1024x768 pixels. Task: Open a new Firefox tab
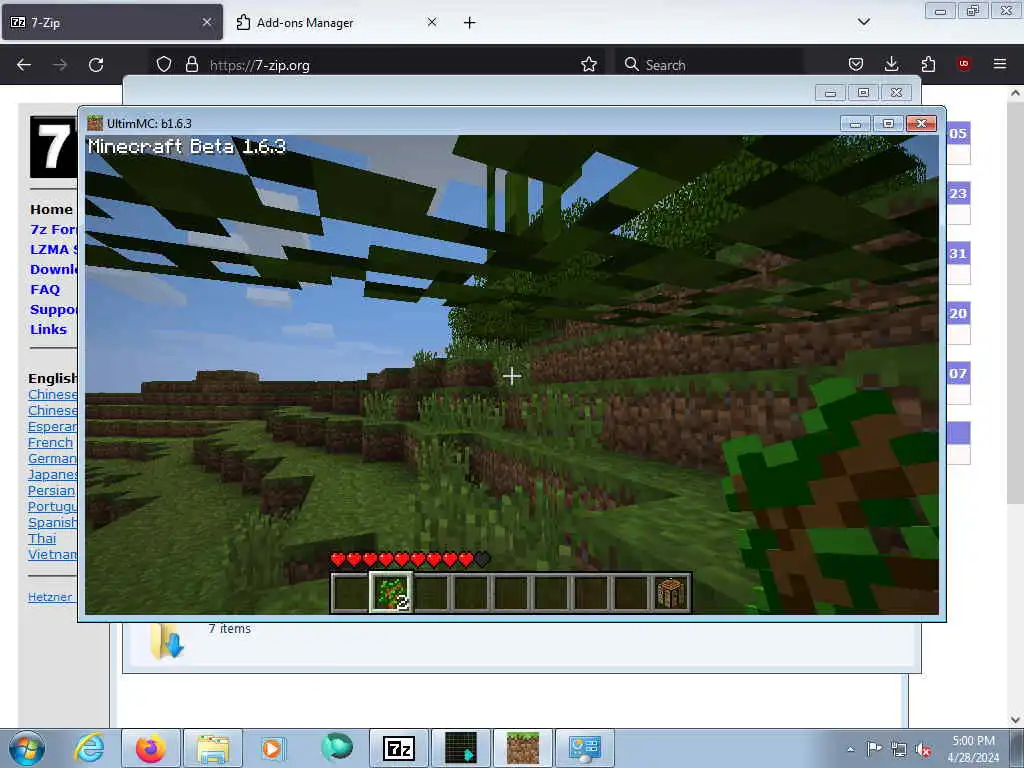tap(470, 22)
